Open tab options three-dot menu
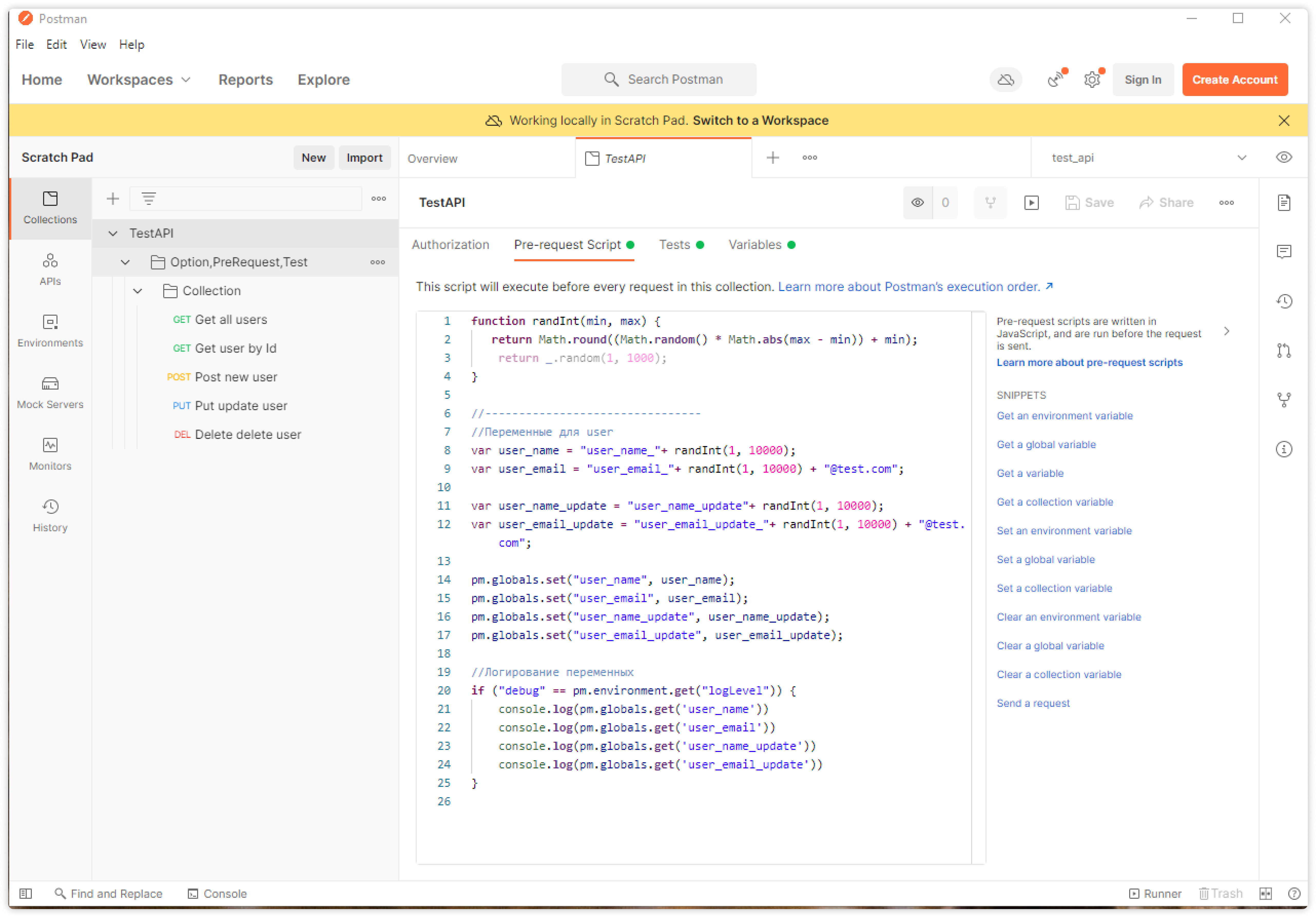Viewport: 1316px width, 917px height. (x=809, y=158)
